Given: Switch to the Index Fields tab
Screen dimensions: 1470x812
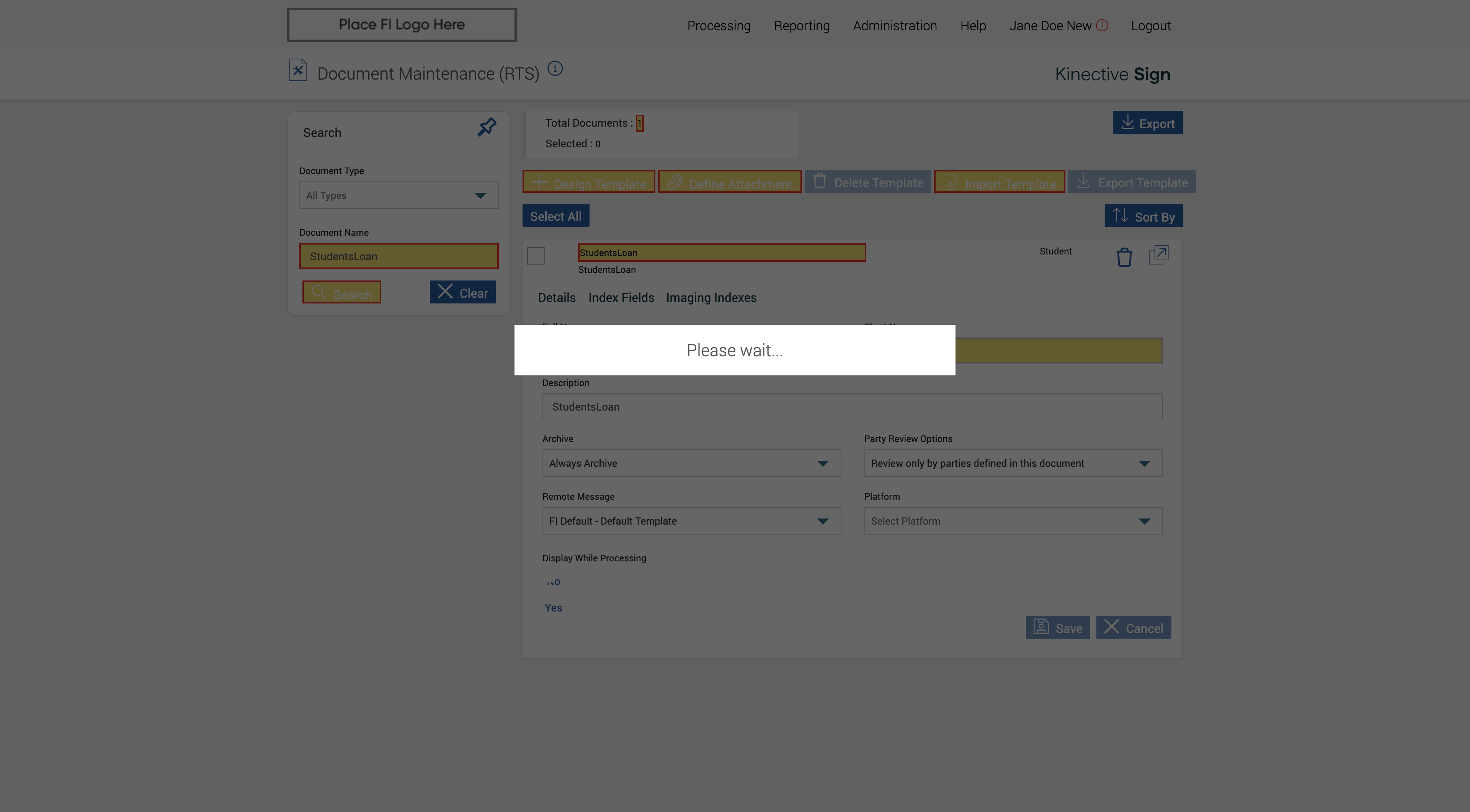Looking at the screenshot, I should [621, 298].
